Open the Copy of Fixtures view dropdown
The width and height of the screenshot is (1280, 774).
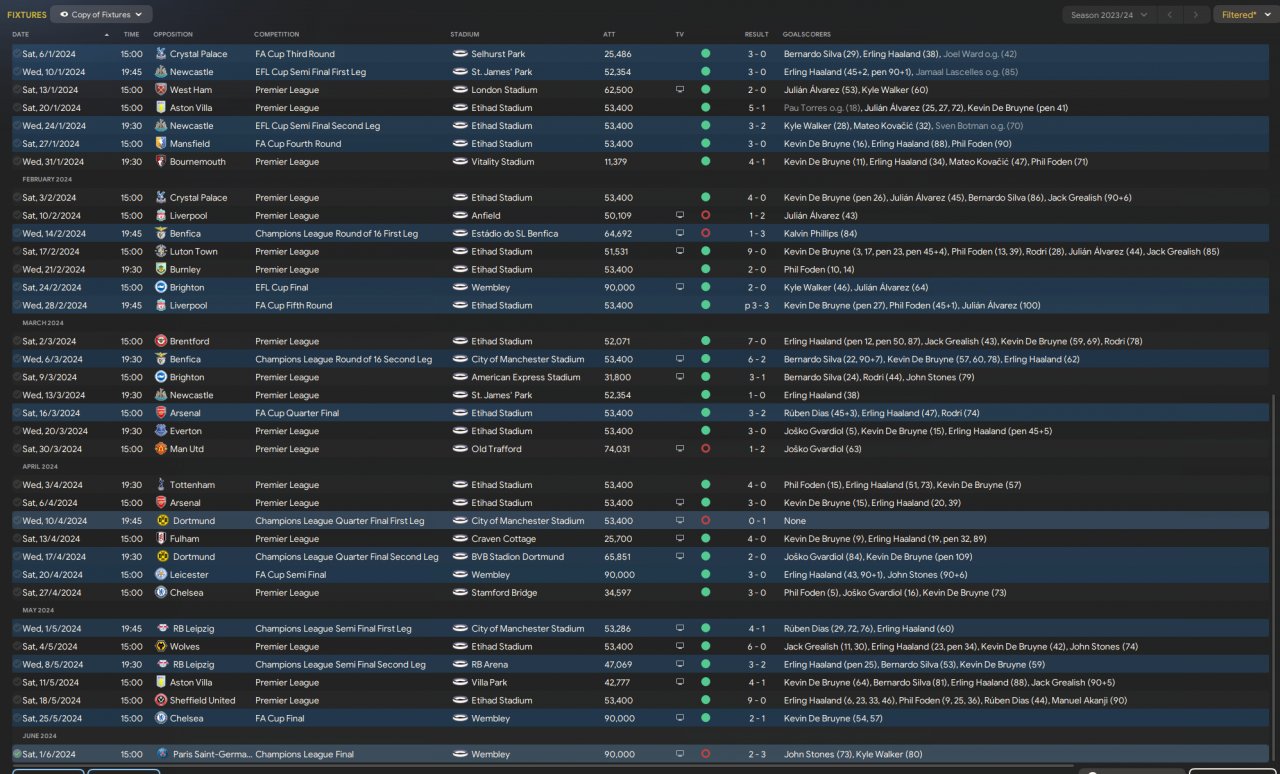tap(101, 15)
